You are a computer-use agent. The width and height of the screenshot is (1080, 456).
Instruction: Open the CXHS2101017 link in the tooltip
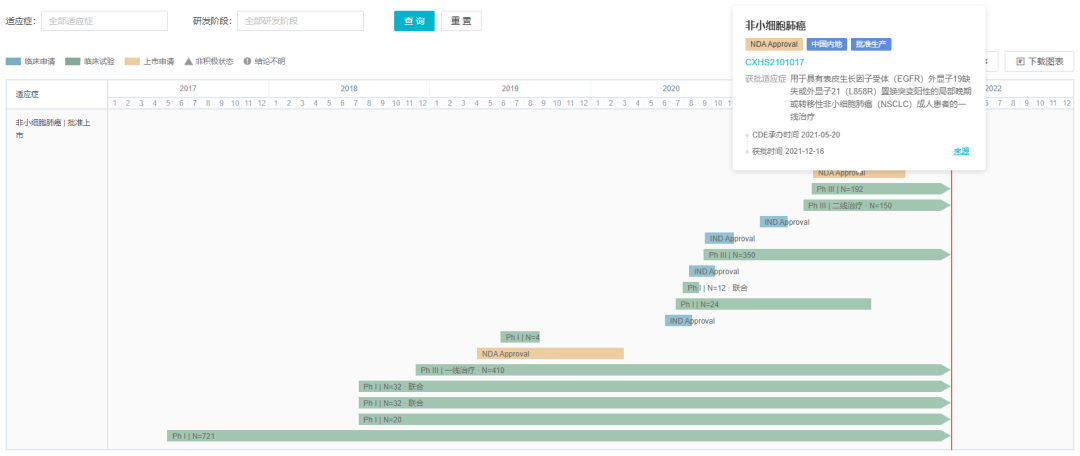coord(774,62)
